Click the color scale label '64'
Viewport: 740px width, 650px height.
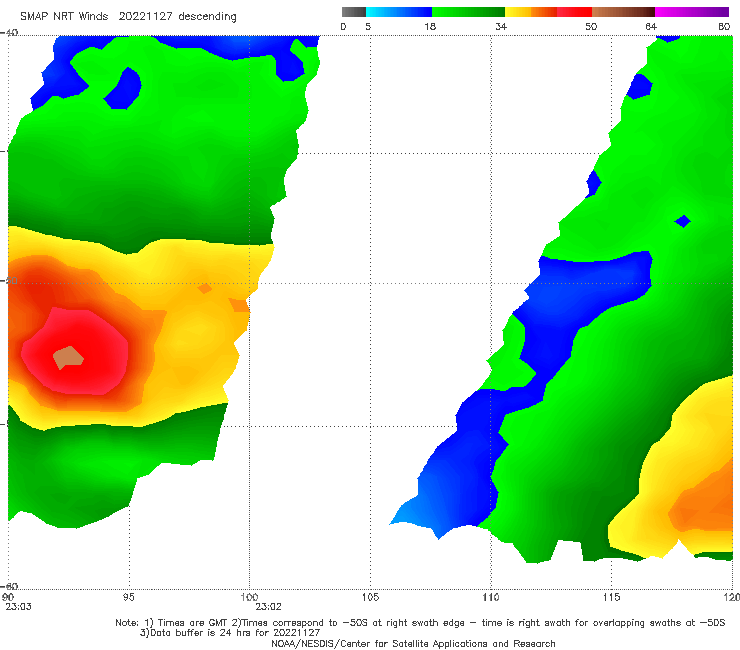point(651,27)
